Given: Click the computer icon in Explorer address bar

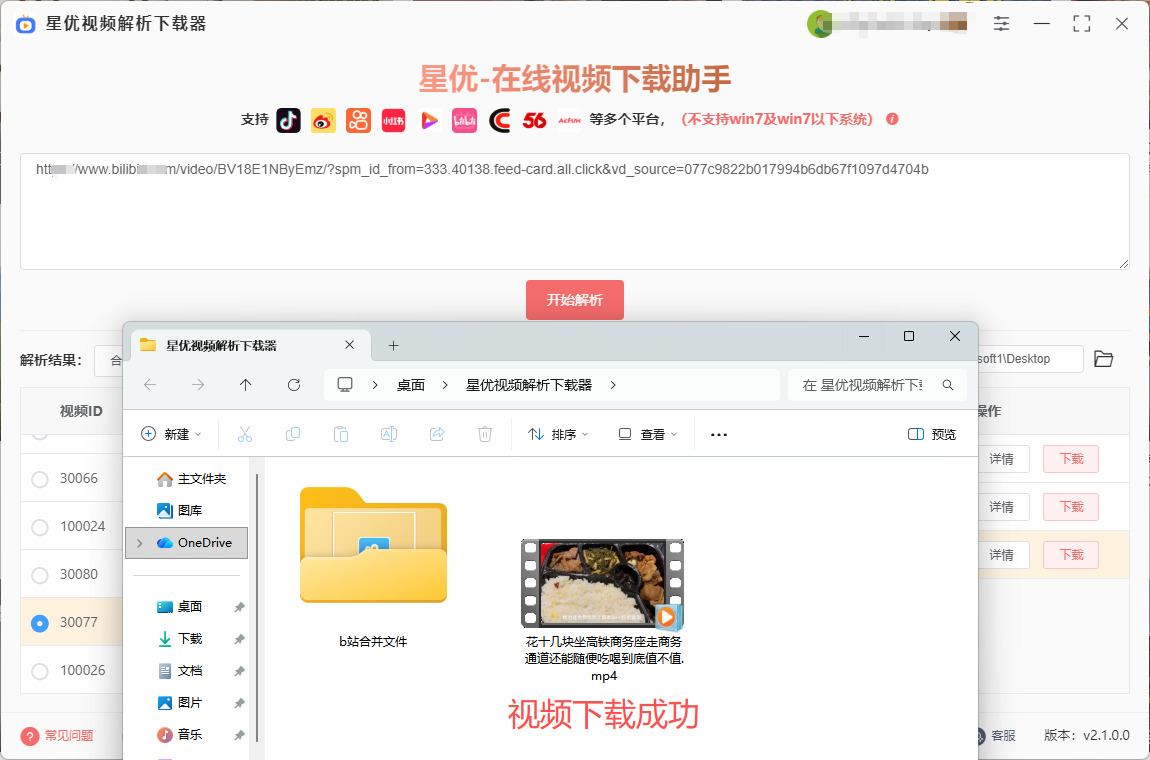Looking at the screenshot, I should [345, 384].
